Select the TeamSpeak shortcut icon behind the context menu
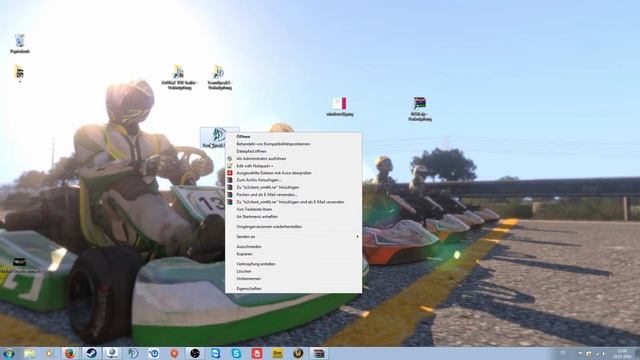640x360 pixels. pos(213,138)
